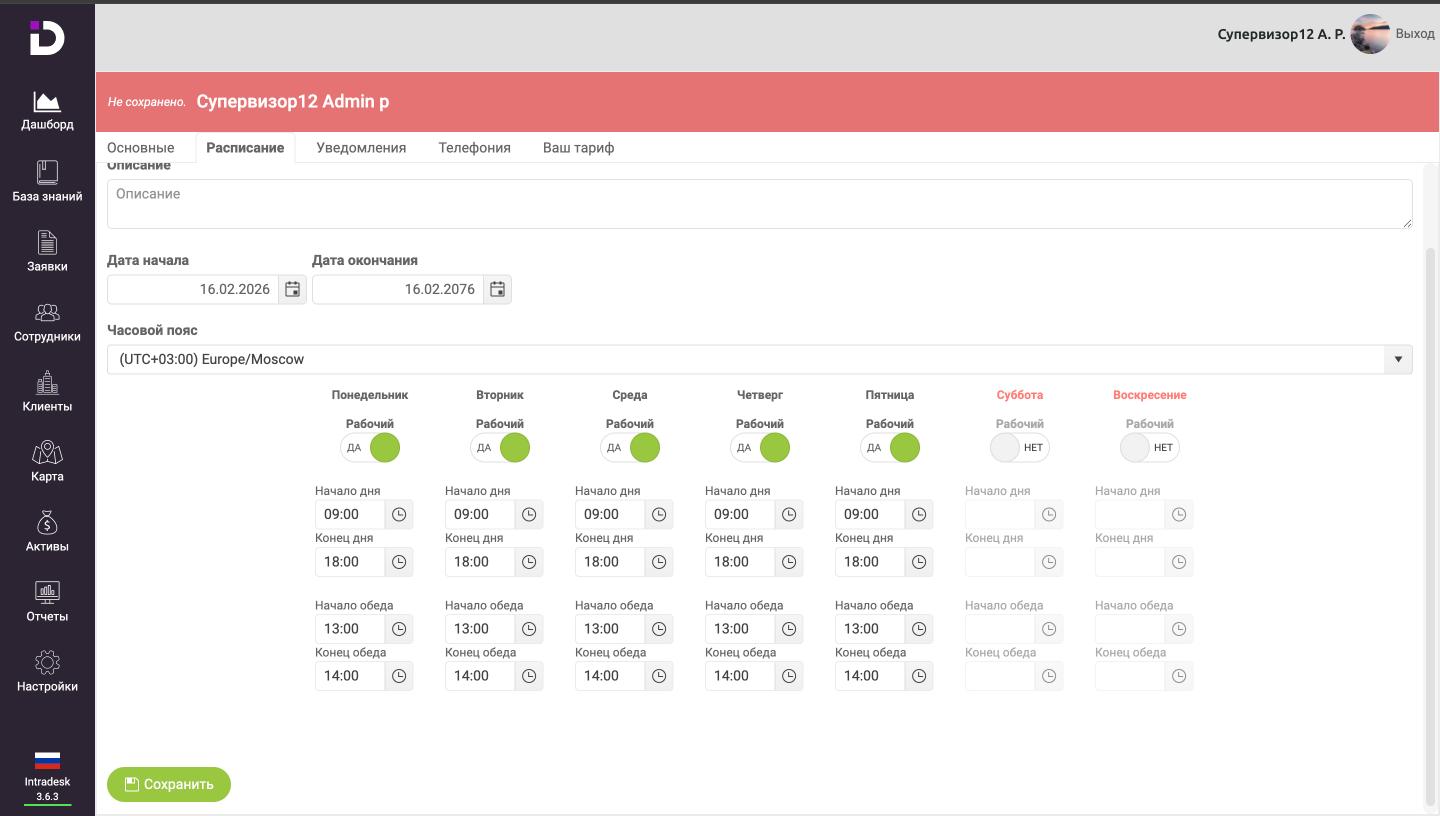The image size is (1440, 816).
Task: Open calendar dropdown for Дата окончания
Action: click(x=497, y=289)
